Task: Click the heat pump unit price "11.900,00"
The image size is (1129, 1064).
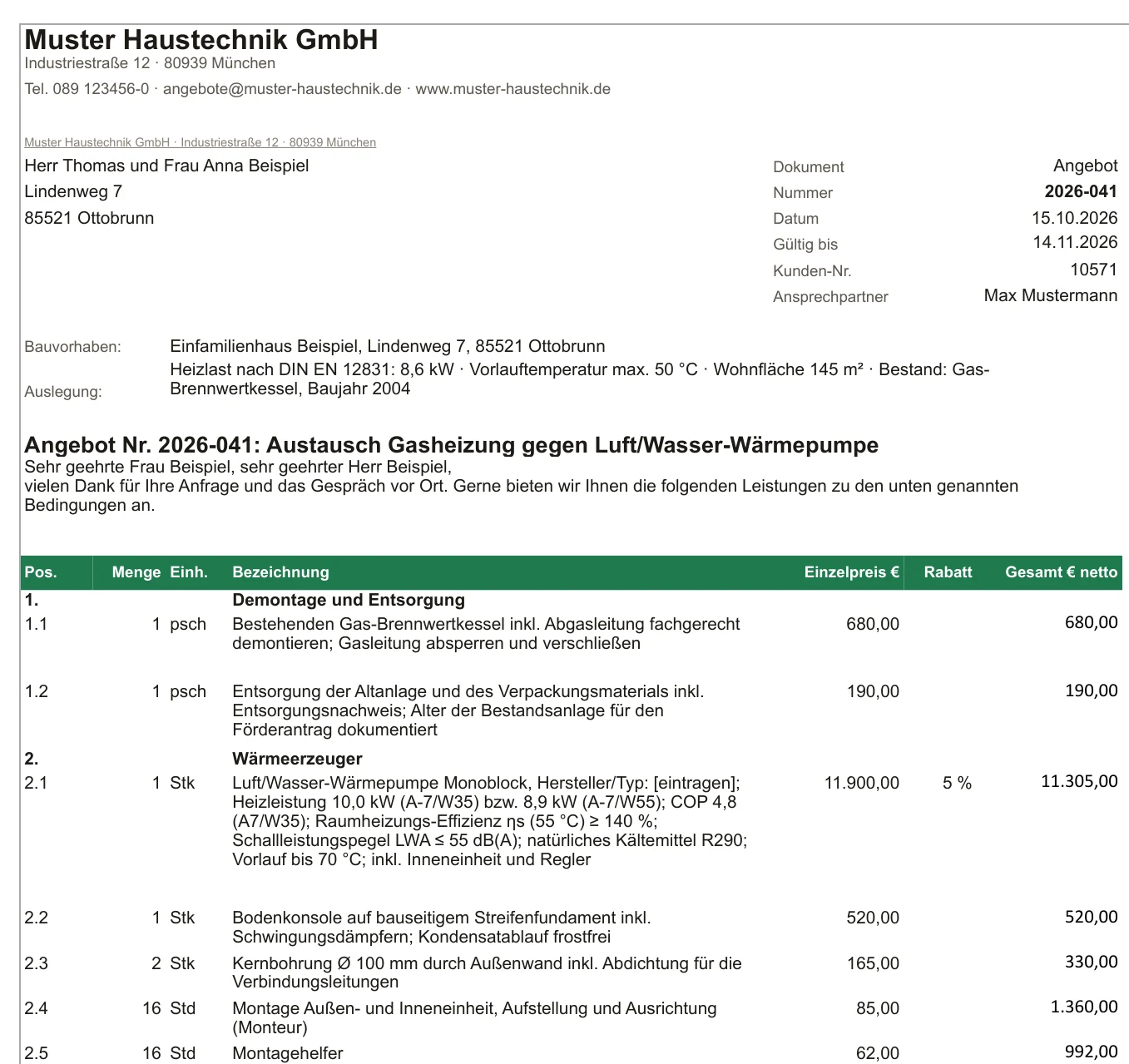Action: 862,783
